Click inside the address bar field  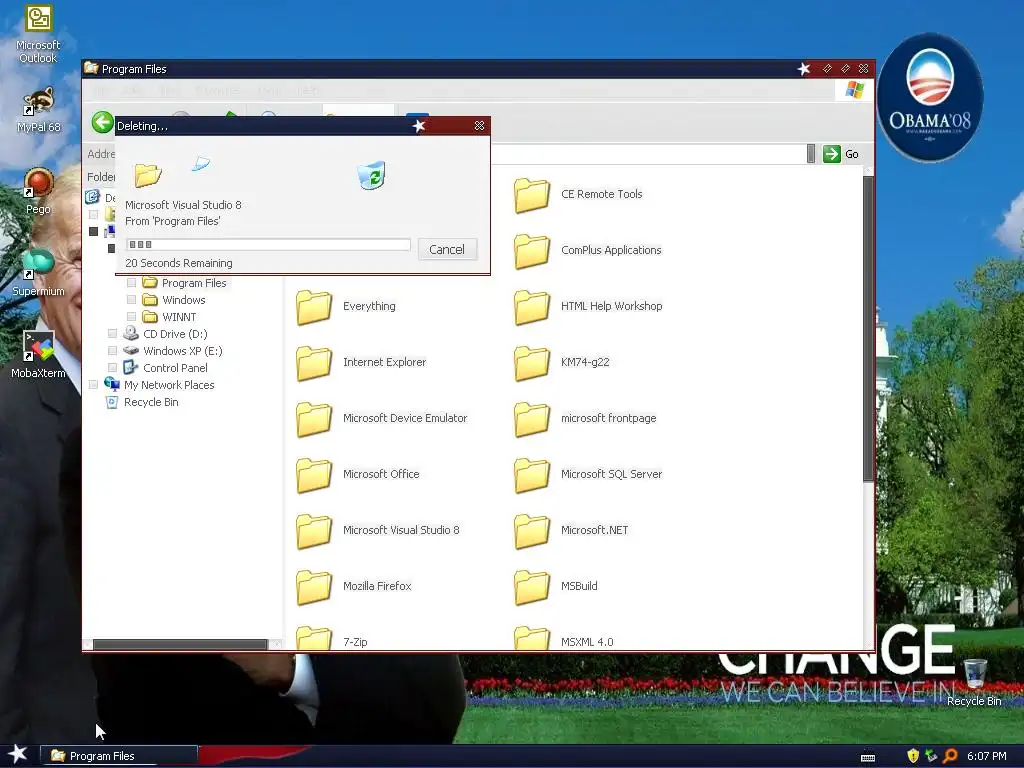(647, 154)
